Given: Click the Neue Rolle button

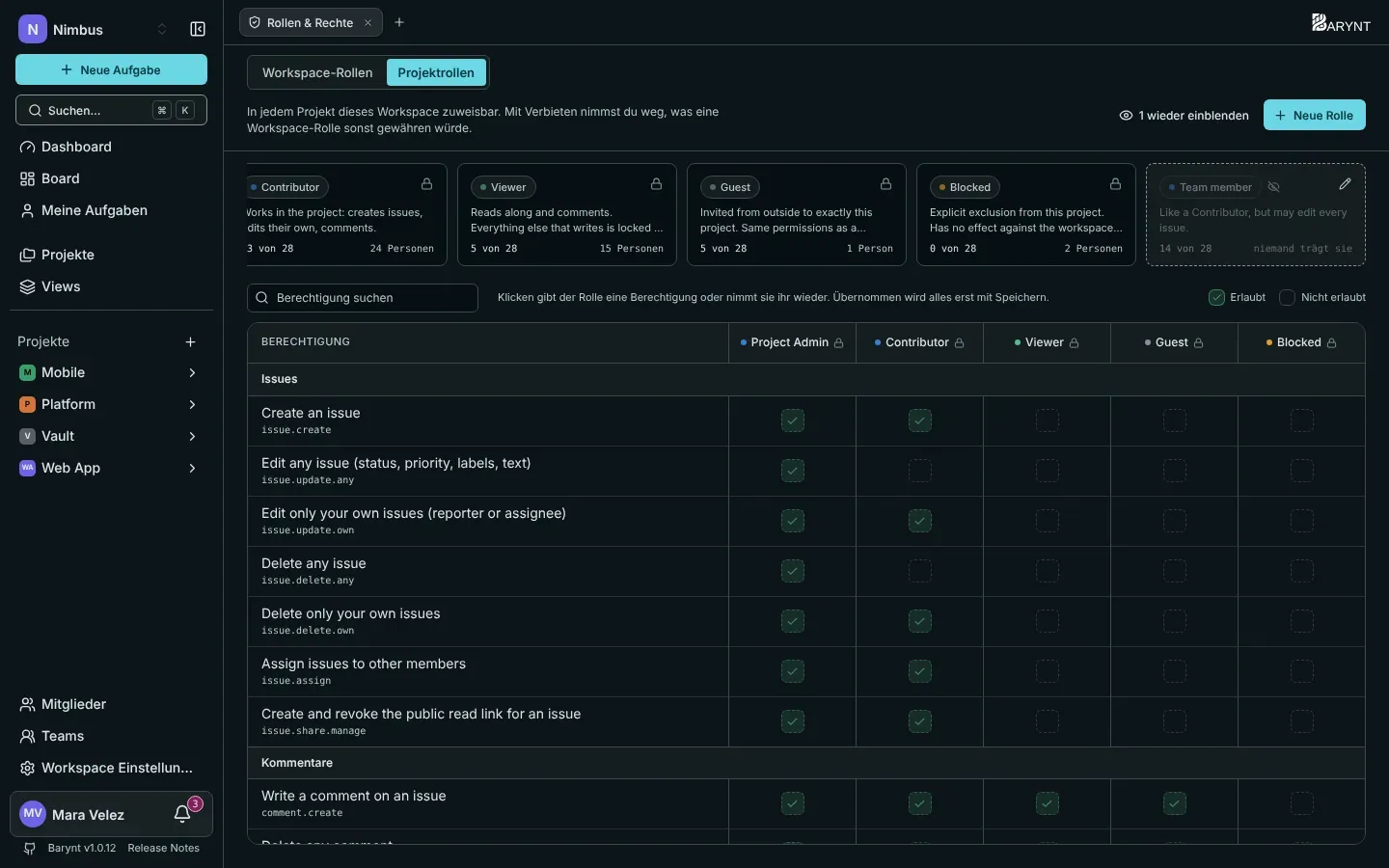Looking at the screenshot, I should (x=1314, y=116).
